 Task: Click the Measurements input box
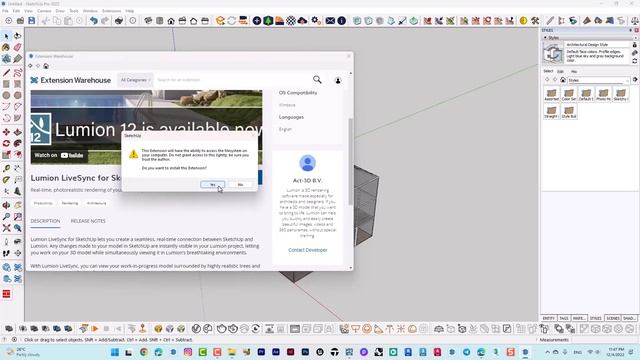click(604, 340)
